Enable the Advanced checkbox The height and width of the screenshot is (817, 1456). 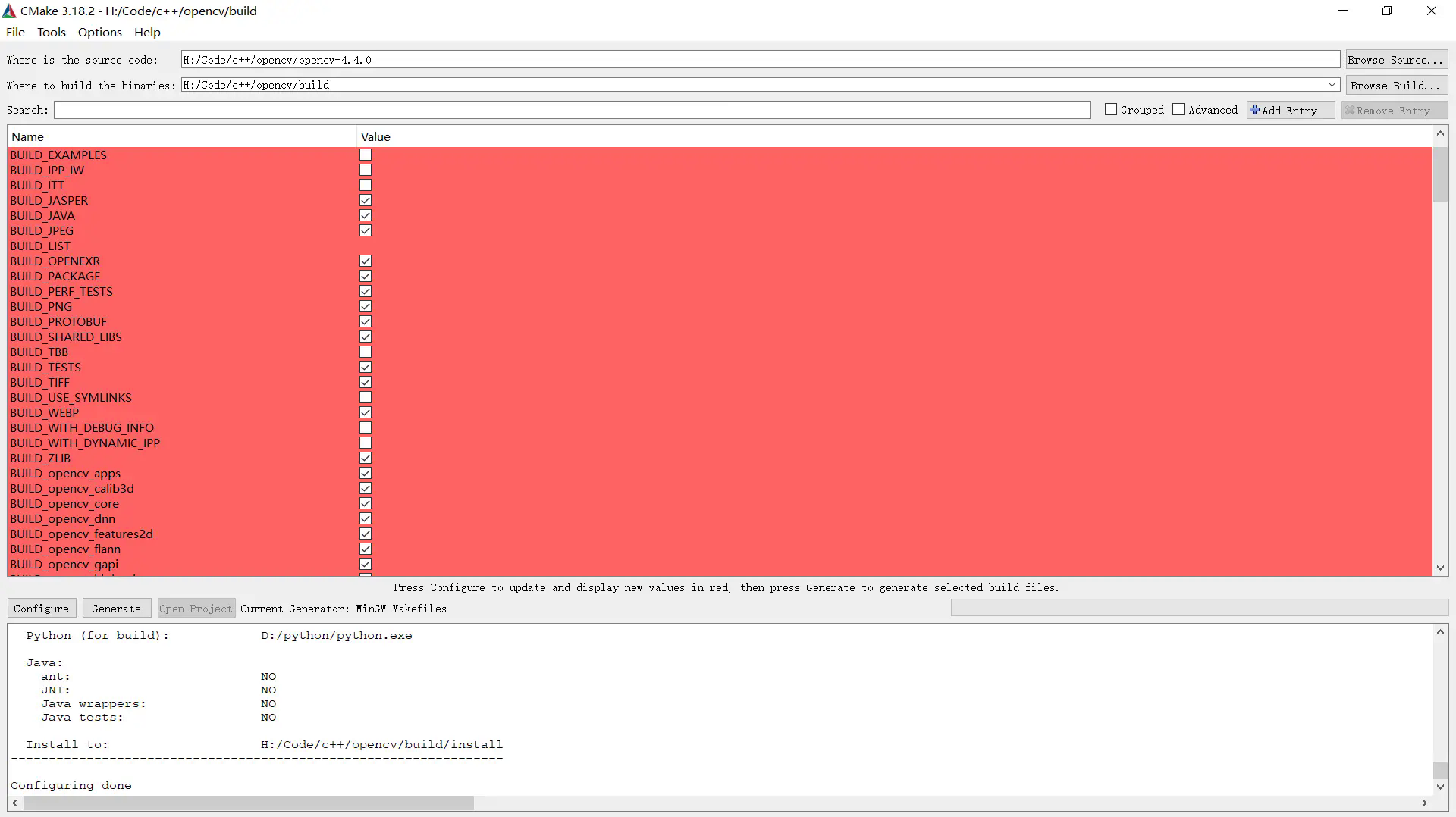tap(1178, 110)
